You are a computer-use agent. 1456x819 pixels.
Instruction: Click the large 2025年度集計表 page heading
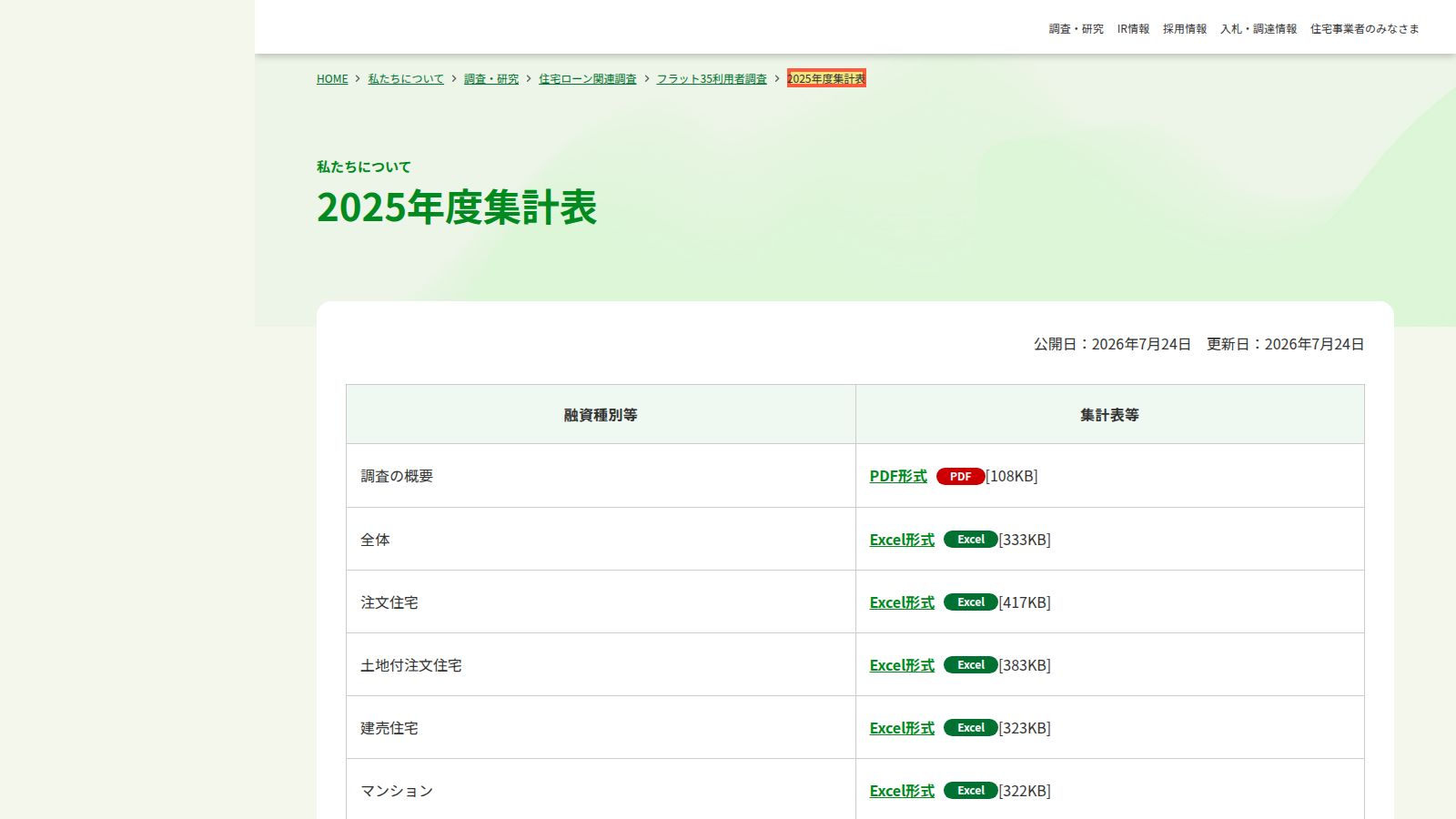[x=457, y=207]
